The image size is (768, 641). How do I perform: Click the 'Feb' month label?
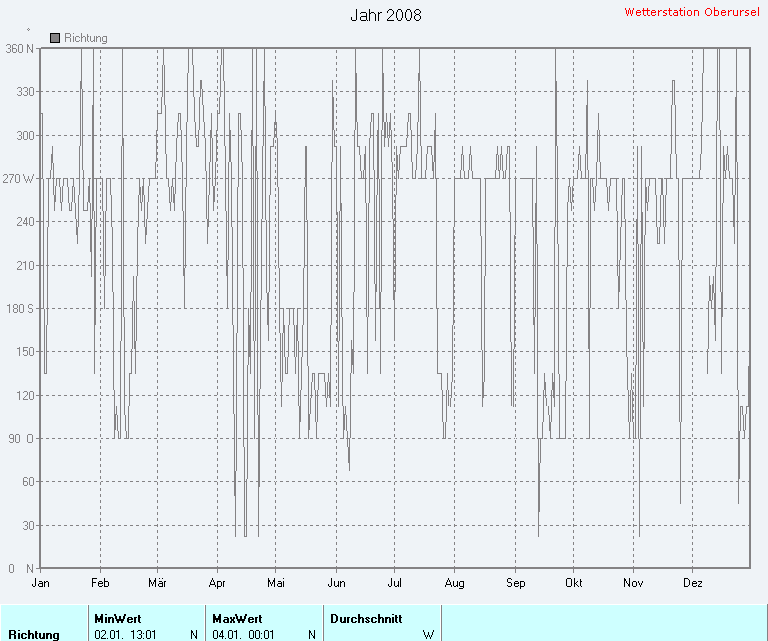coord(100,583)
